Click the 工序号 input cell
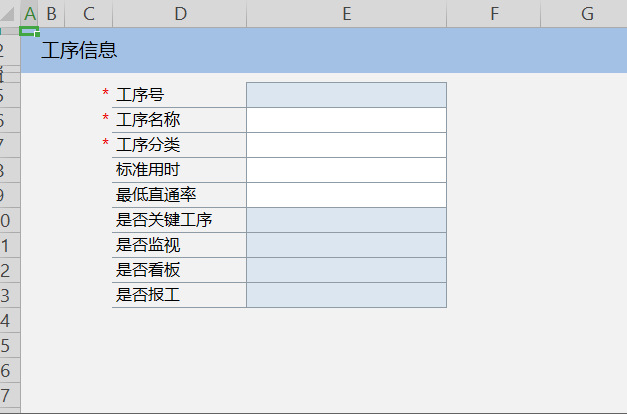 click(346, 95)
